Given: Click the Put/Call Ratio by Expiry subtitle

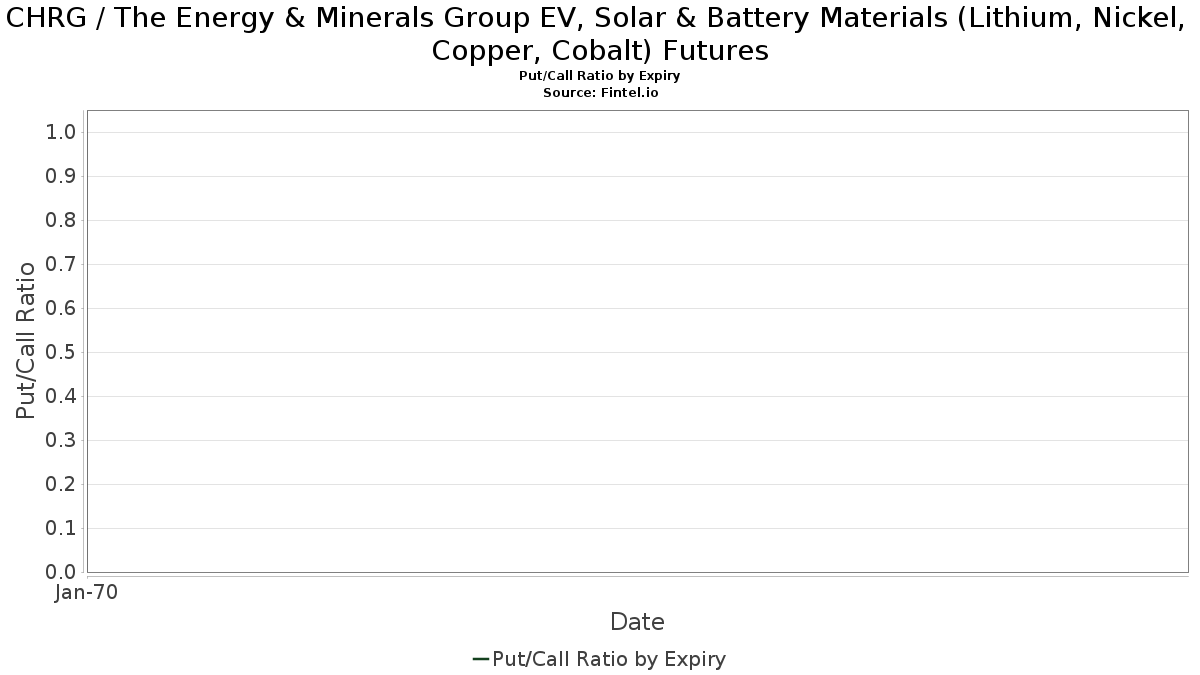Looking at the screenshot, I should coord(600,76).
